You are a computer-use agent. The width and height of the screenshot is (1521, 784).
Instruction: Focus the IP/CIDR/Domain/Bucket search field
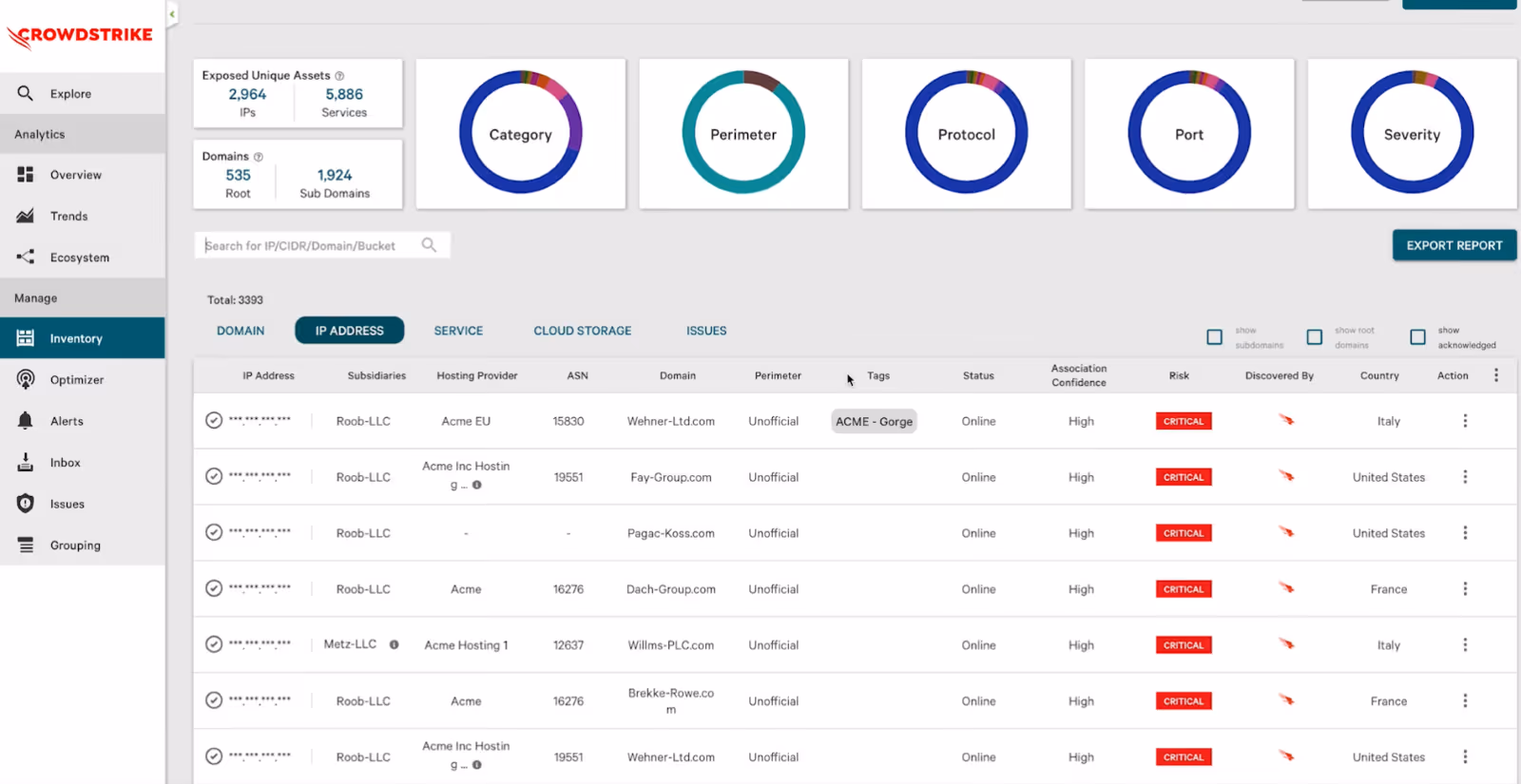point(322,245)
